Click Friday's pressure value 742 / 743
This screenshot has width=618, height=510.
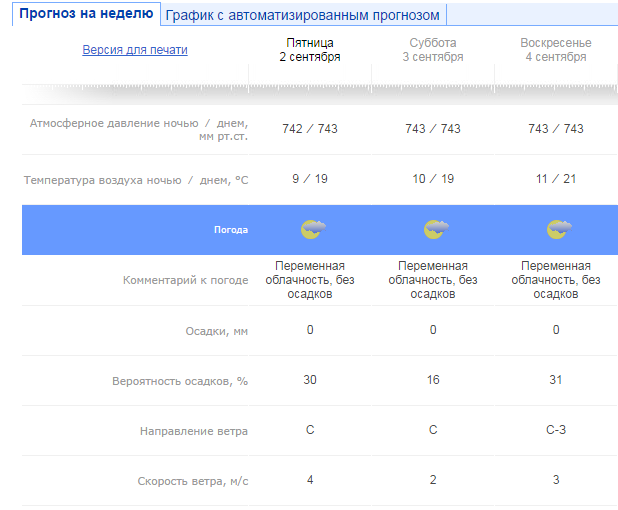pyautogui.click(x=310, y=129)
